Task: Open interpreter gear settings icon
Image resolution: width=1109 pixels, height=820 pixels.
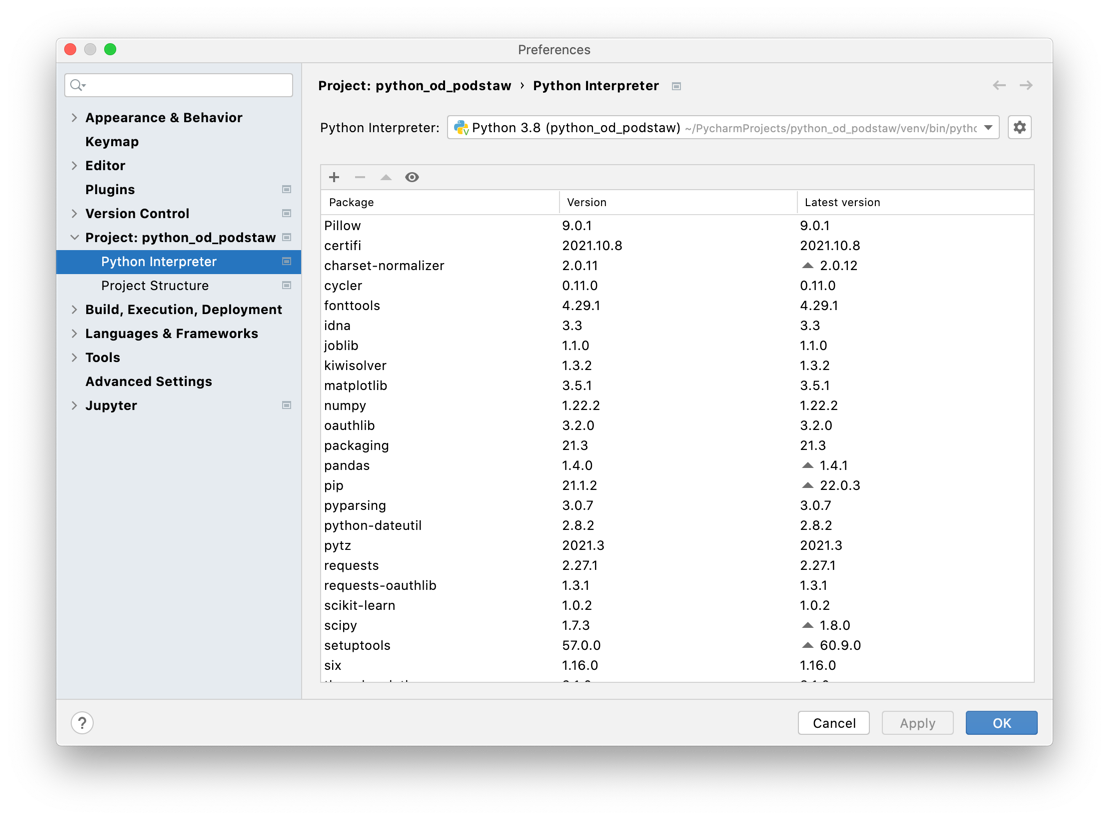Action: click(x=1019, y=127)
